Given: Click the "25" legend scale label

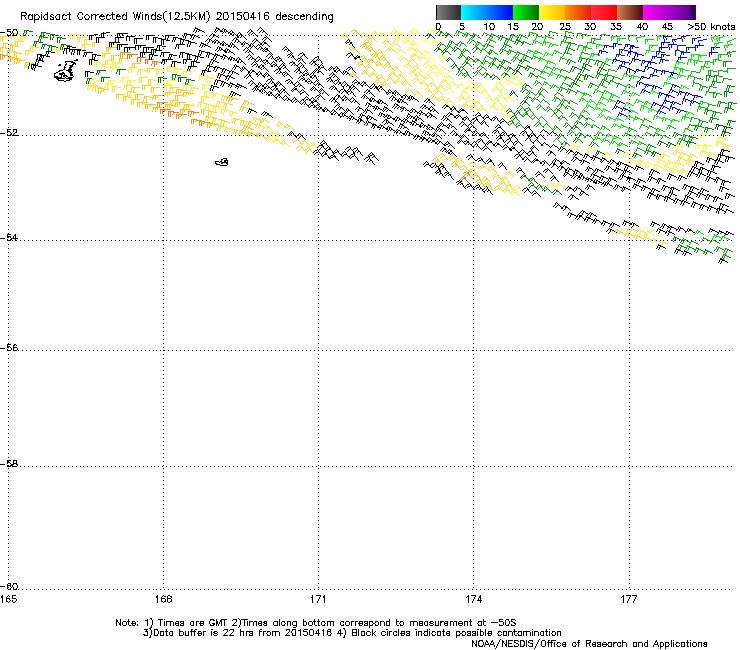Looking at the screenshot, I should [x=565, y=27].
